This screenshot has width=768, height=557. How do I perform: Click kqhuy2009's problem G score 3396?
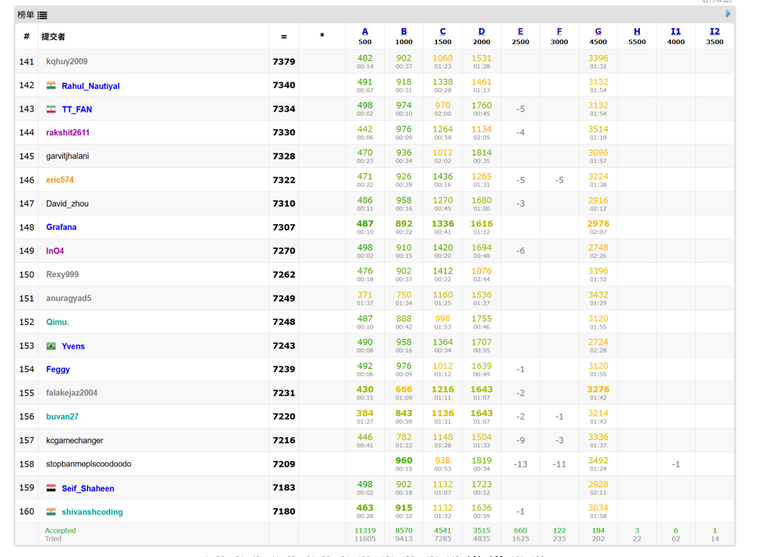598,59
